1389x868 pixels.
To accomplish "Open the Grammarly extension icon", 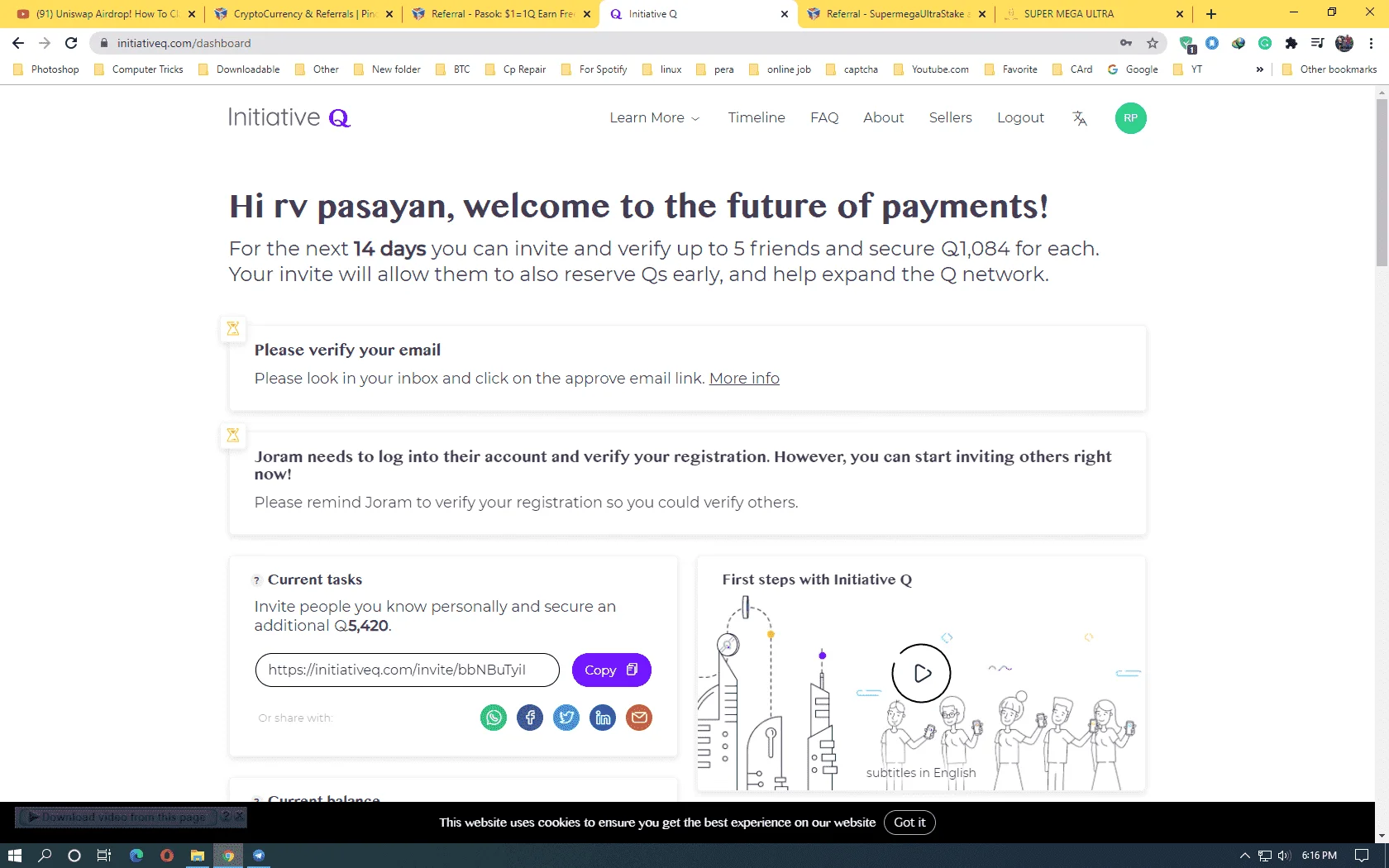I will point(1265,43).
